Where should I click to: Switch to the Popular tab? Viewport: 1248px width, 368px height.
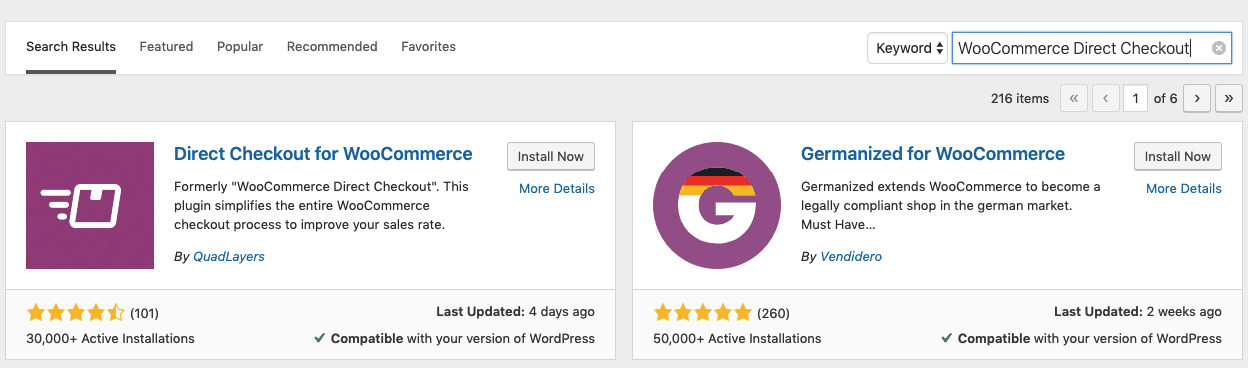(x=240, y=47)
